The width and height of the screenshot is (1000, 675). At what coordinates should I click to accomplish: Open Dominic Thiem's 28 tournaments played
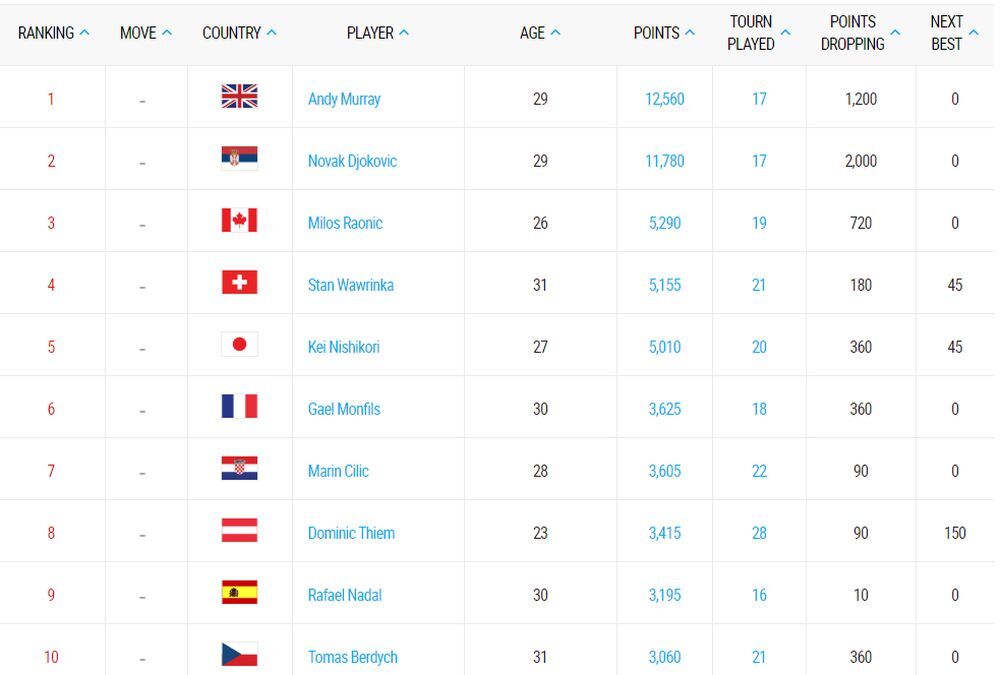point(759,533)
